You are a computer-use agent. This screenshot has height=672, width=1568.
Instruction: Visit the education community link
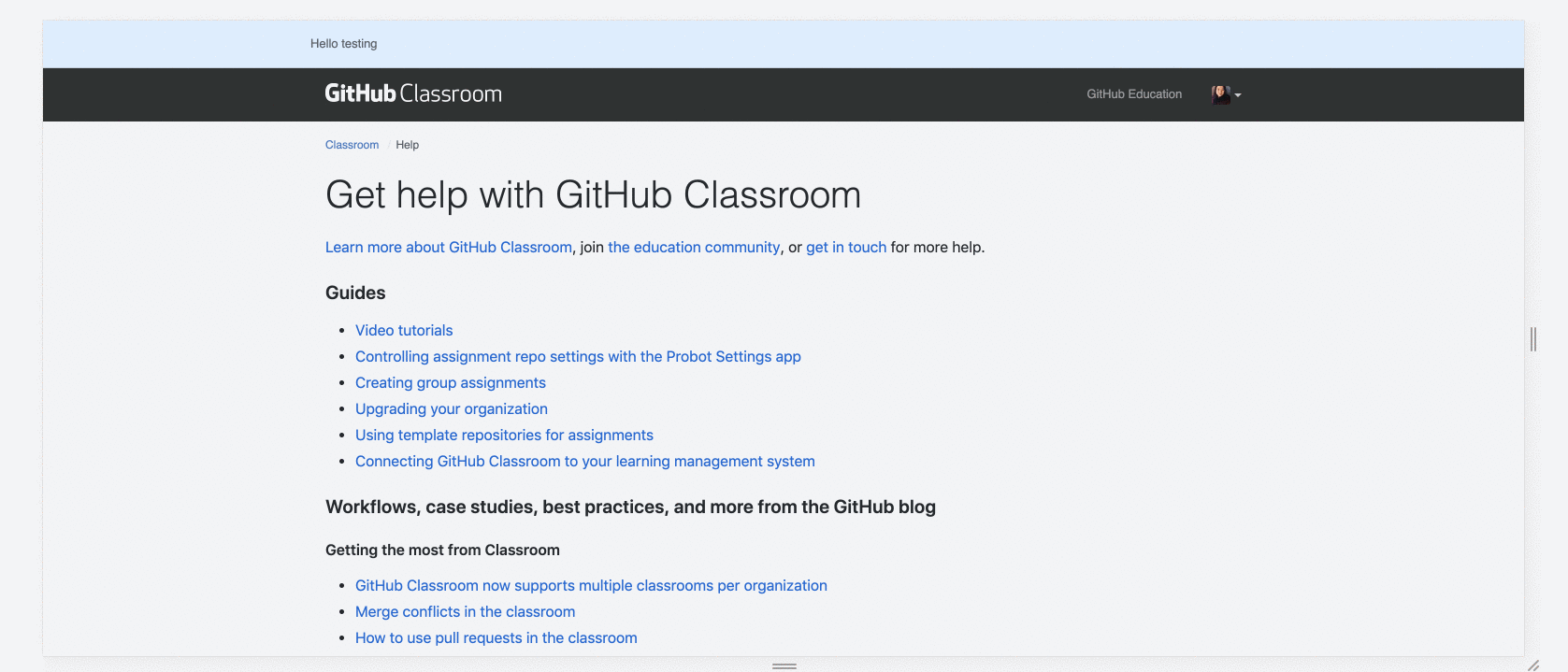point(694,248)
